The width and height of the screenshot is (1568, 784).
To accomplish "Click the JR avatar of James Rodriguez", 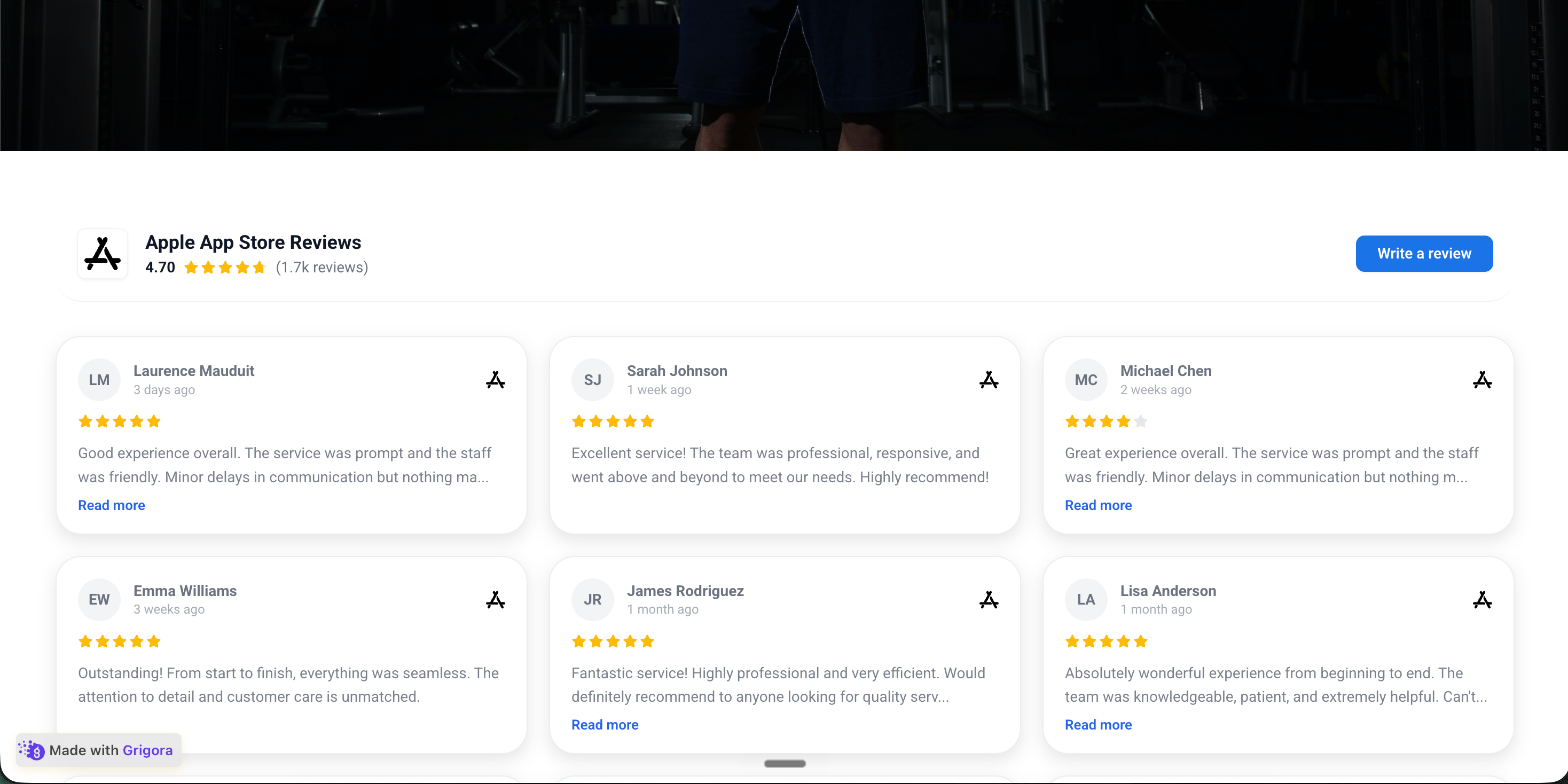I will coord(592,600).
